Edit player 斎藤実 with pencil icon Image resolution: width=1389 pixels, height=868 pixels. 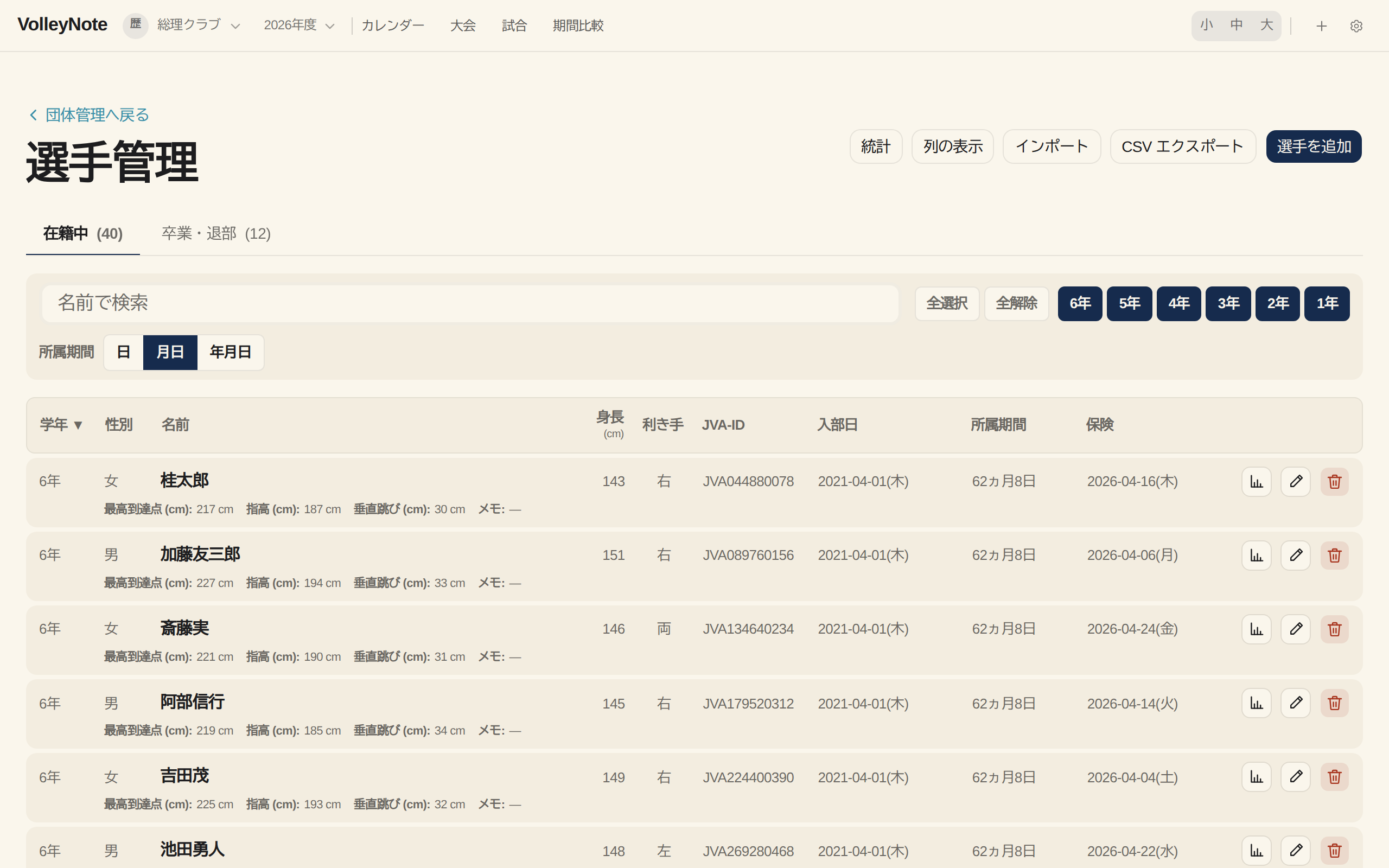[1296, 629]
